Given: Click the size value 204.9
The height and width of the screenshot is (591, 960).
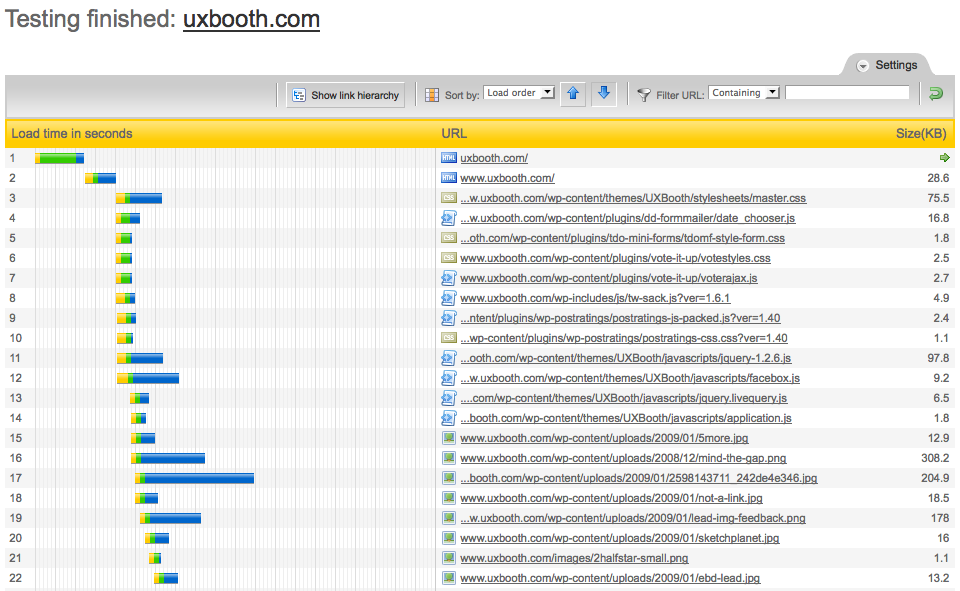Looking at the screenshot, I should pyautogui.click(x=935, y=478).
